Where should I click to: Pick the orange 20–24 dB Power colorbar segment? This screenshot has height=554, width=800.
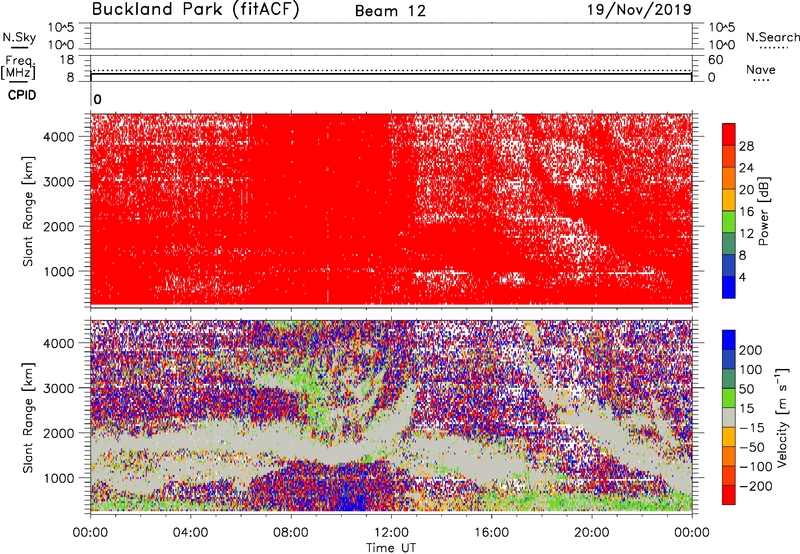click(729, 178)
